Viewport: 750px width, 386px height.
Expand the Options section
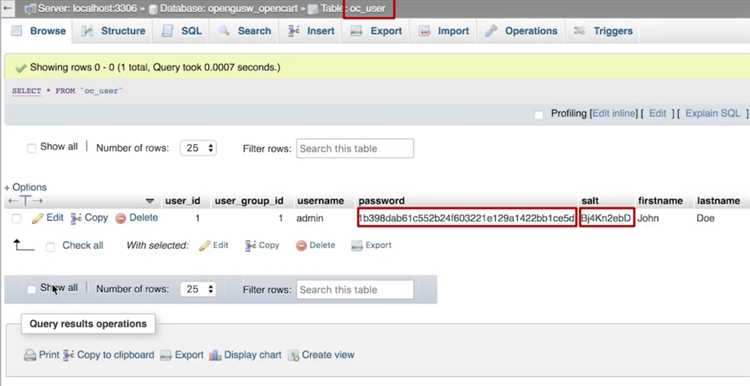click(26, 187)
